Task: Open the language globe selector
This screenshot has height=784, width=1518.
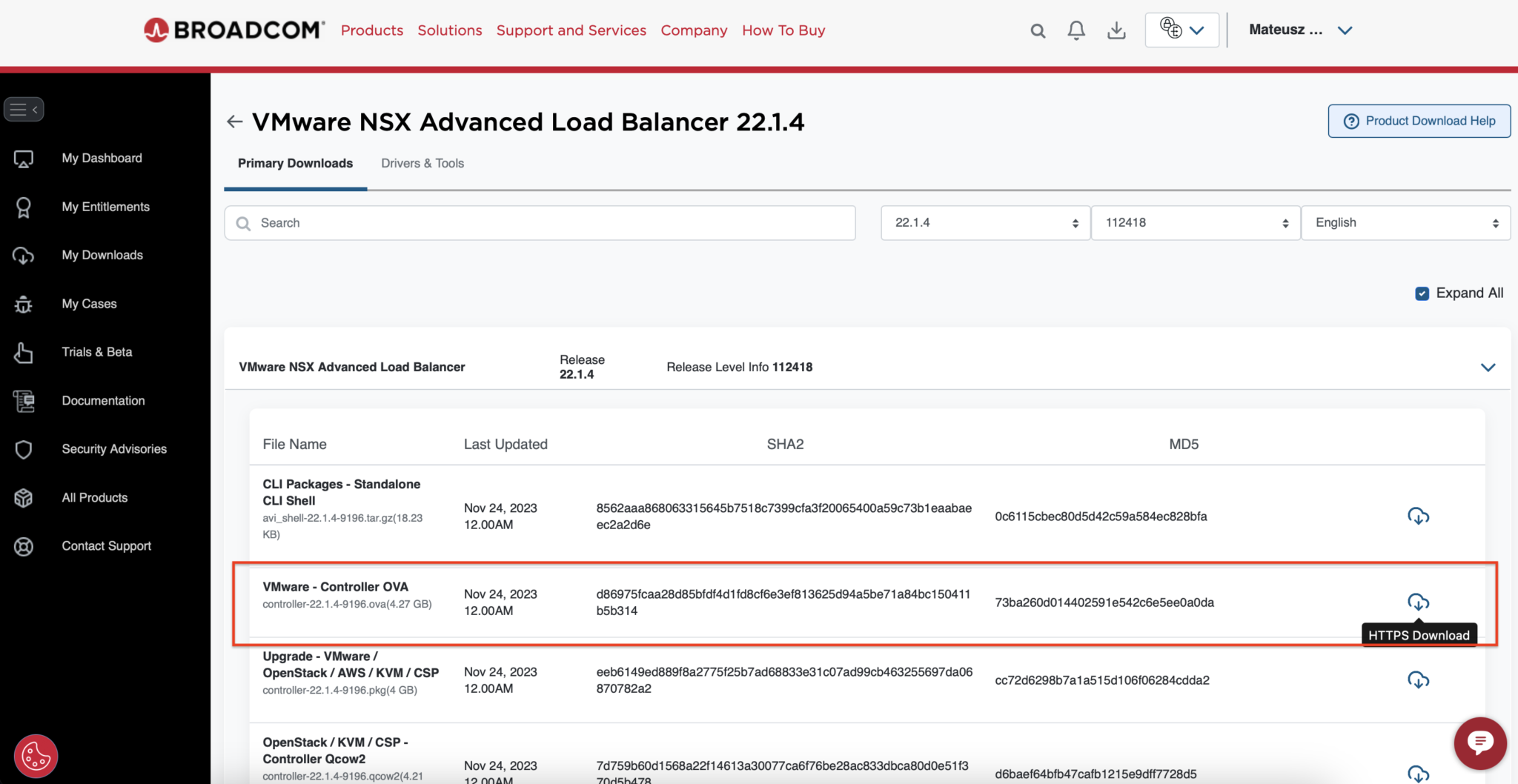Action: [x=1181, y=30]
